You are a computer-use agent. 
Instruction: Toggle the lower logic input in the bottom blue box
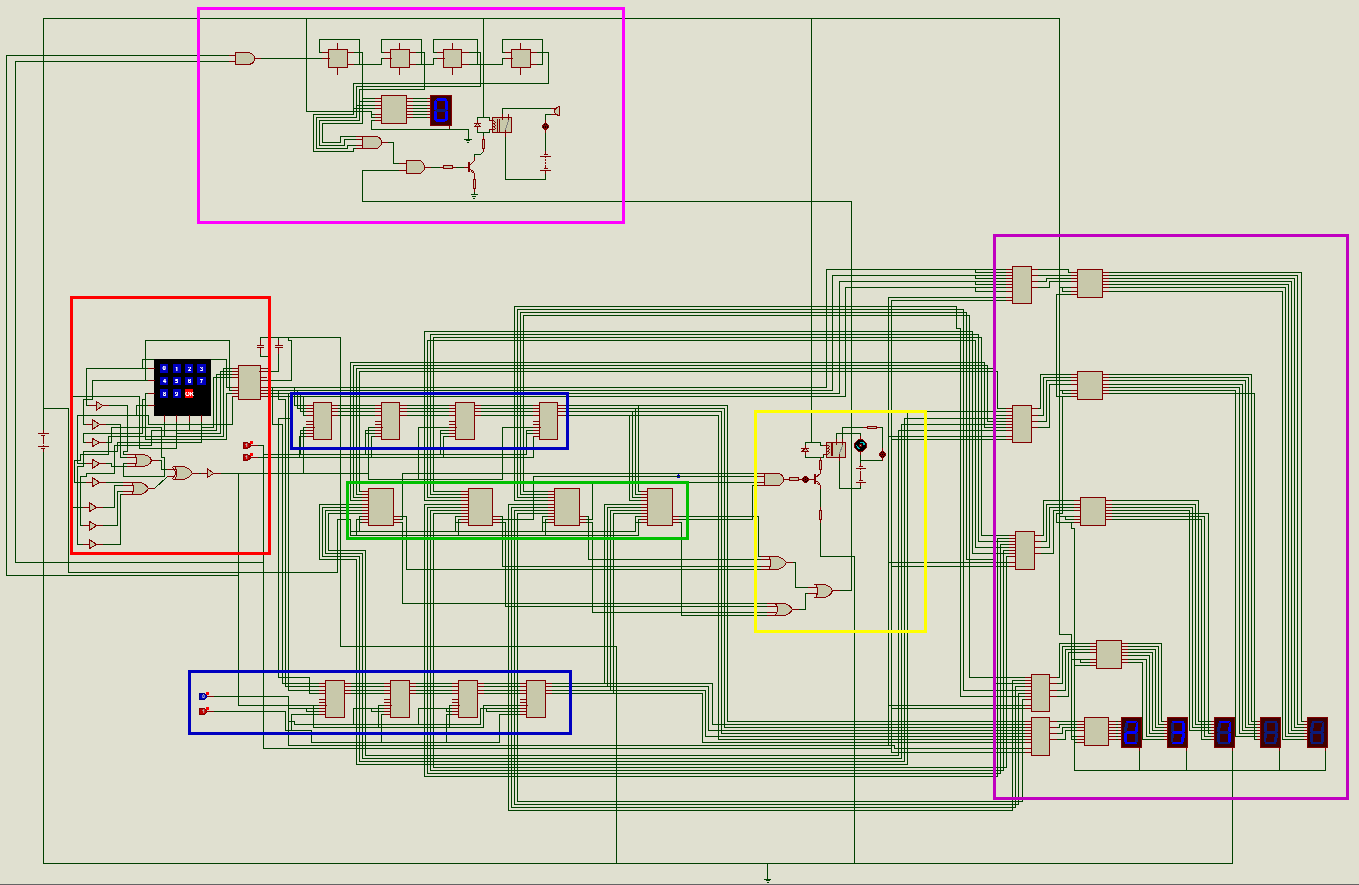(204, 711)
